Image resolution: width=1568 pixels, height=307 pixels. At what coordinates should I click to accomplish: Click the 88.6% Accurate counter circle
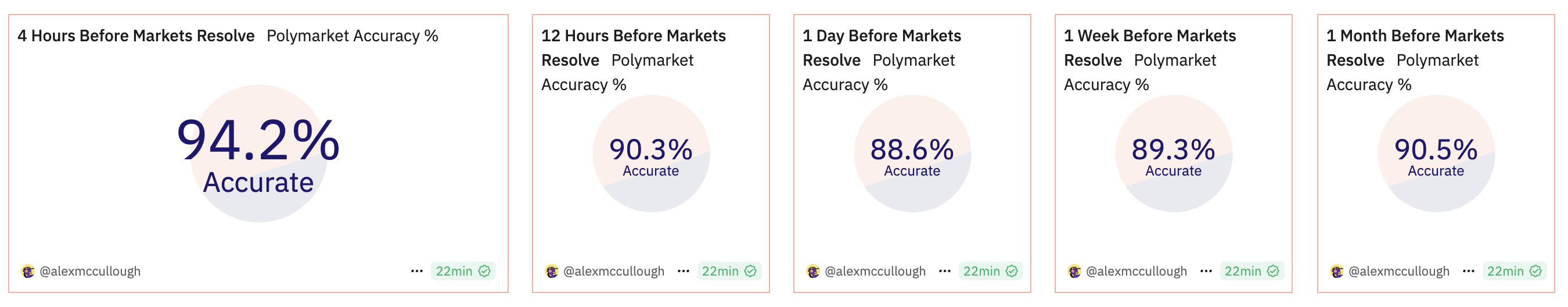click(912, 153)
